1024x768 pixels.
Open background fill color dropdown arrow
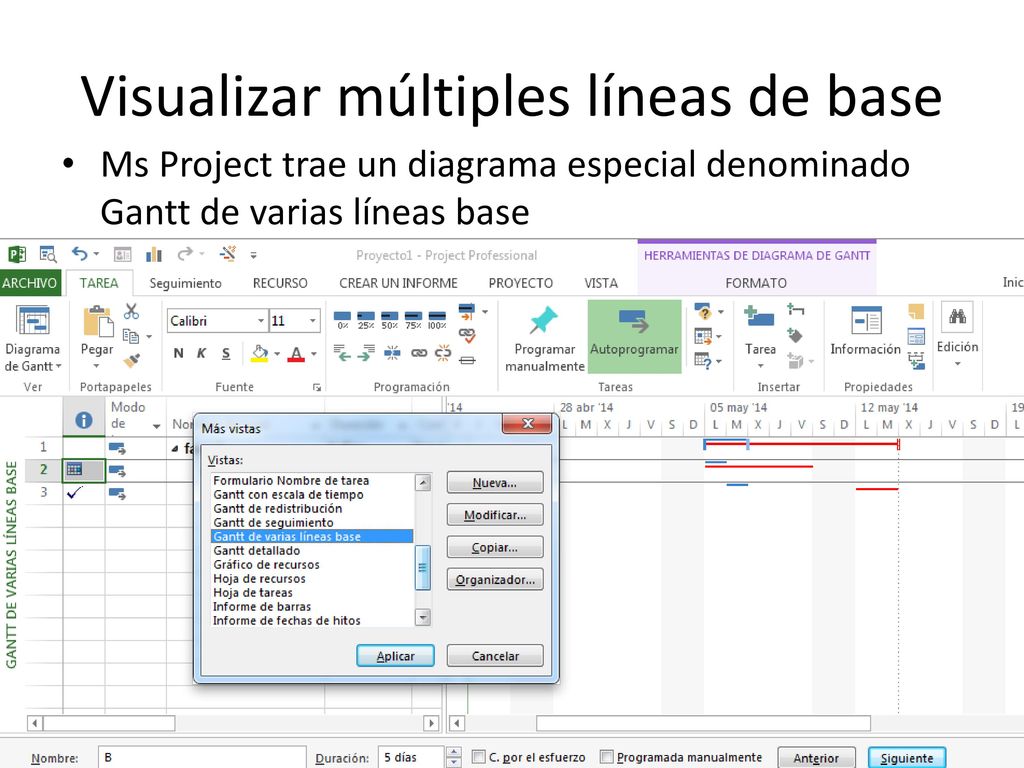[x=277, y=354]
